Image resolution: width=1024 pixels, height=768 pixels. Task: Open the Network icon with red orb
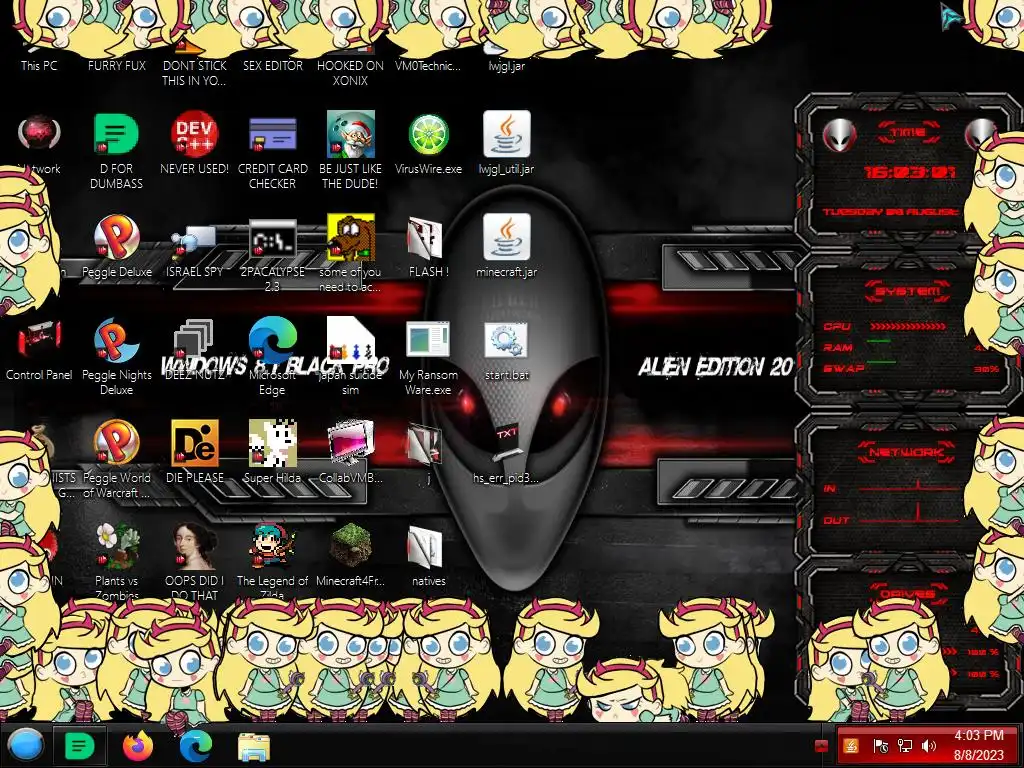pyautogui.click(x=39, y=133)
